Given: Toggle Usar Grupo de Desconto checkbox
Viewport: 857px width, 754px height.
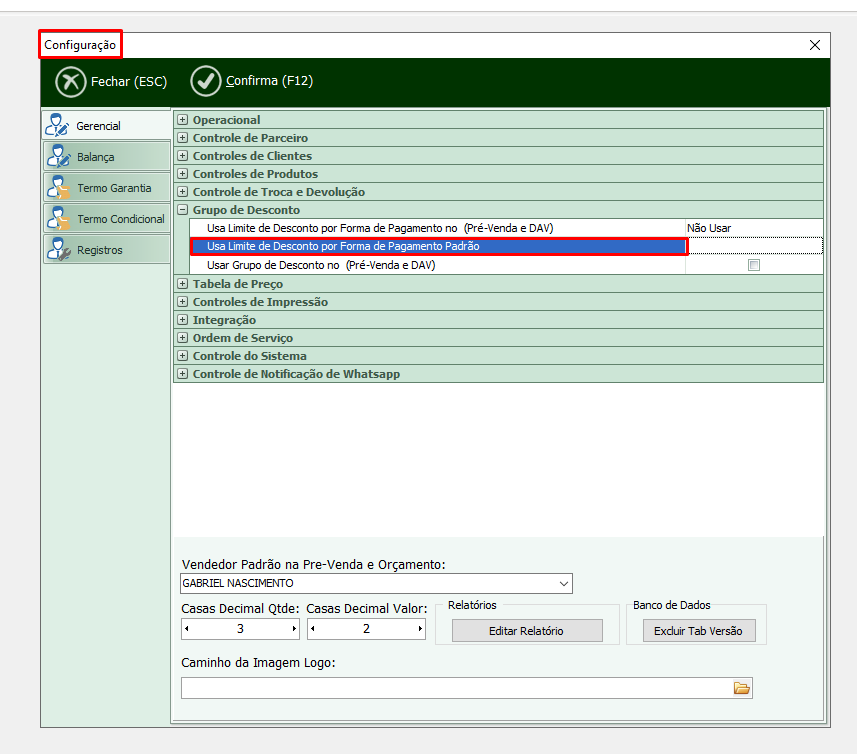Looking at the screenshot, I should pos(754,266).
